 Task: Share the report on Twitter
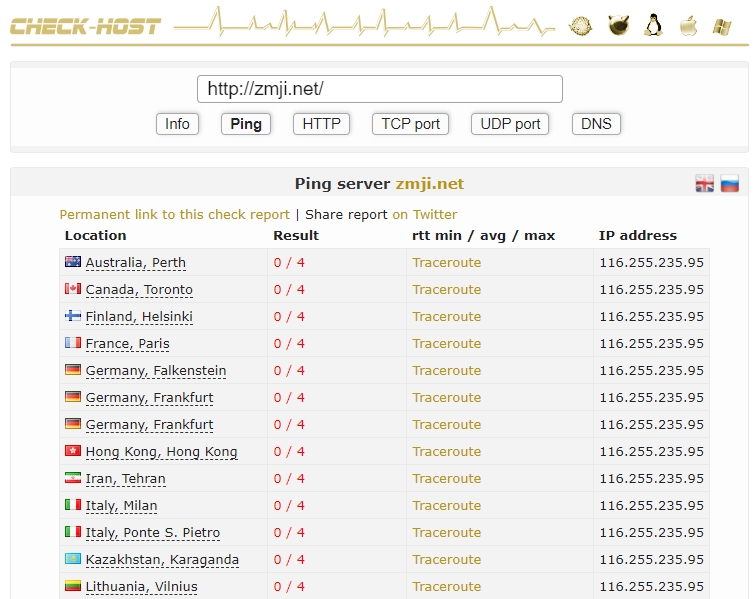click(424, 214)
